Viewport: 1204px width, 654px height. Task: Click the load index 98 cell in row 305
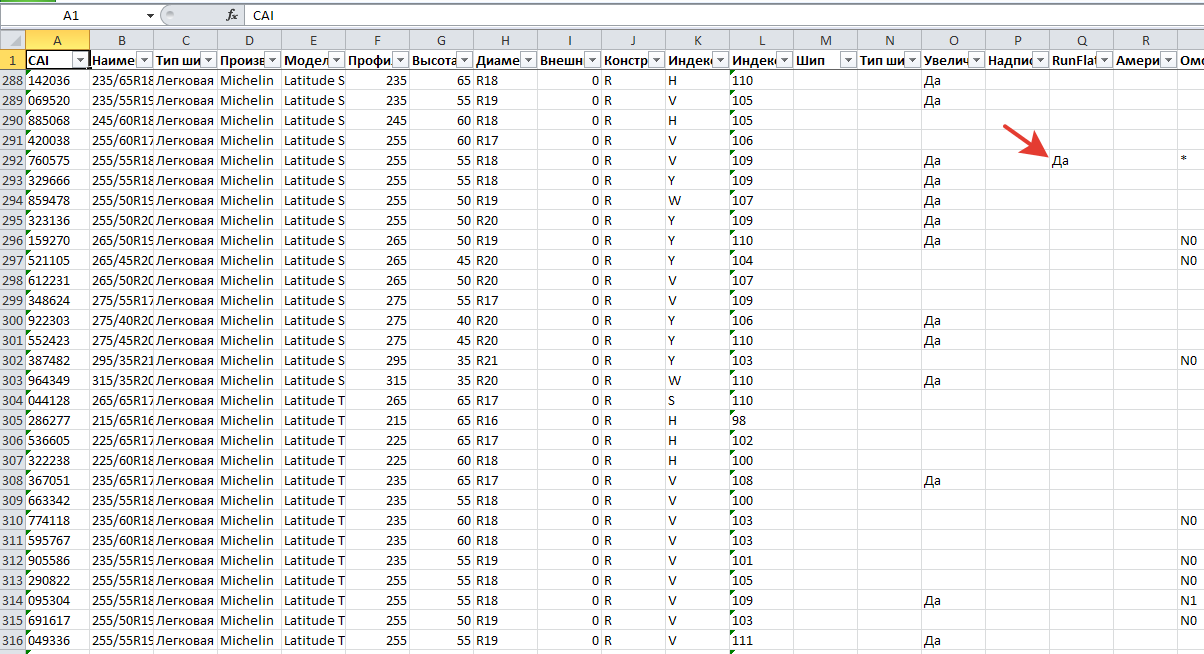point(761,420)
